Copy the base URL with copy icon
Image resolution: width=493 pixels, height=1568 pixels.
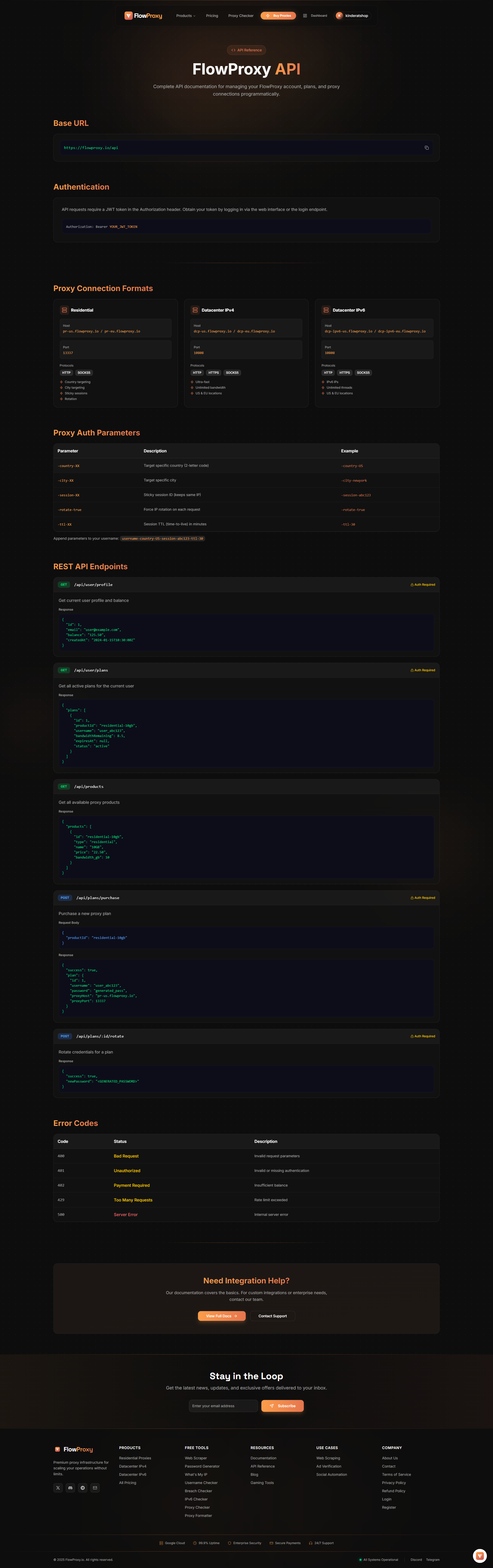coord(427,148)
